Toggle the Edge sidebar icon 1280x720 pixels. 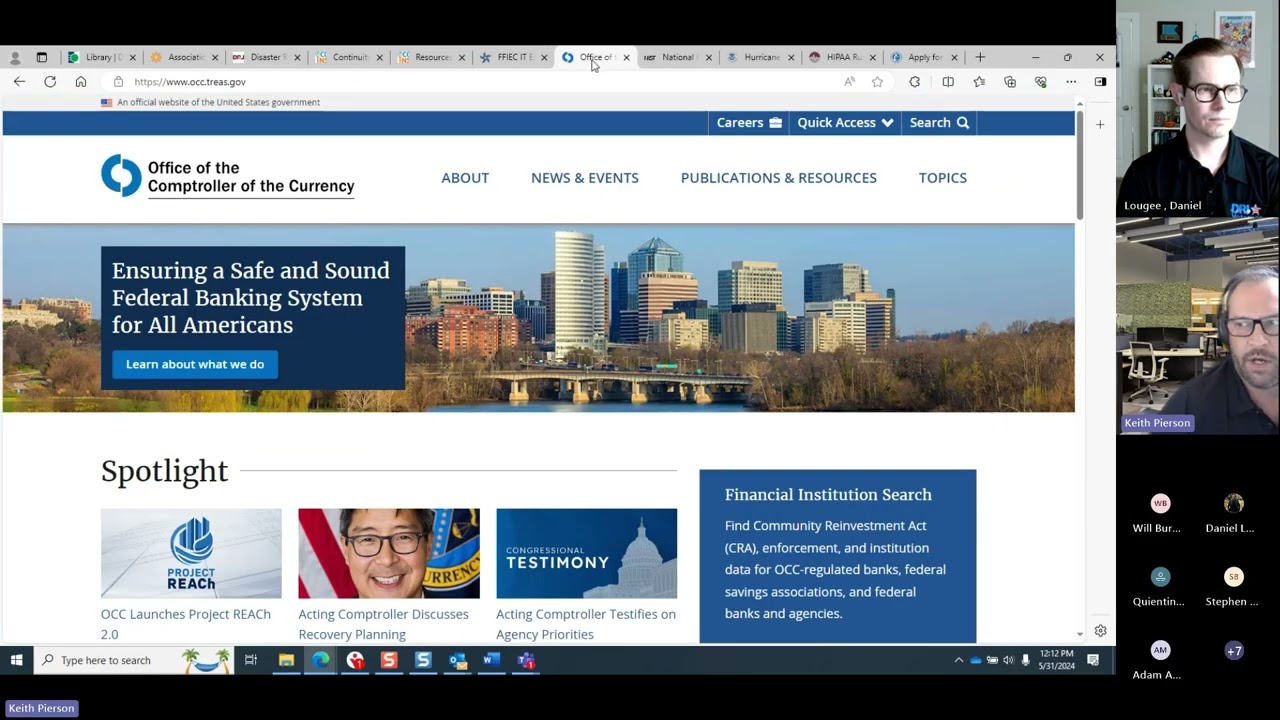pyautogui.click(x=1100, y=82)
